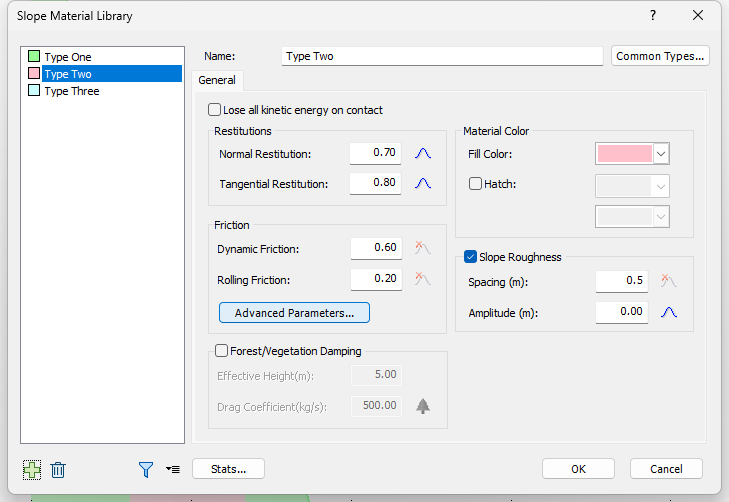The height and width of the screenshot is (502, 729).
Task: Click the Amplitude distribution curve icon
Action: 670,313
